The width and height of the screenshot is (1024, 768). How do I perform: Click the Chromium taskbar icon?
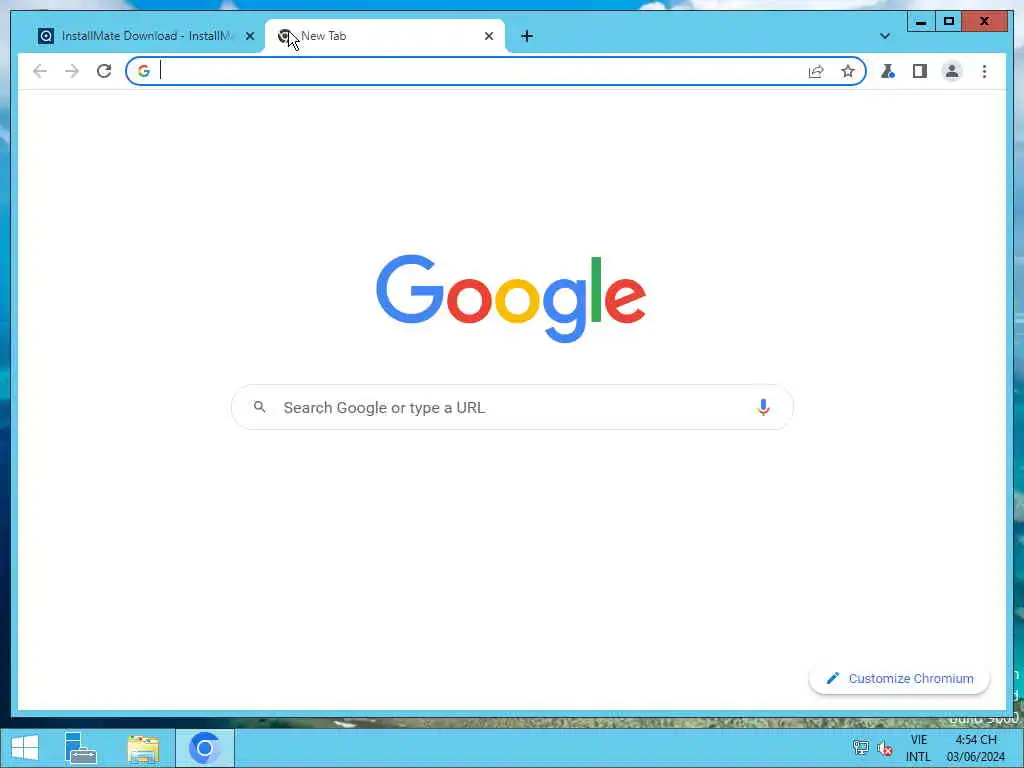point(204,748)
